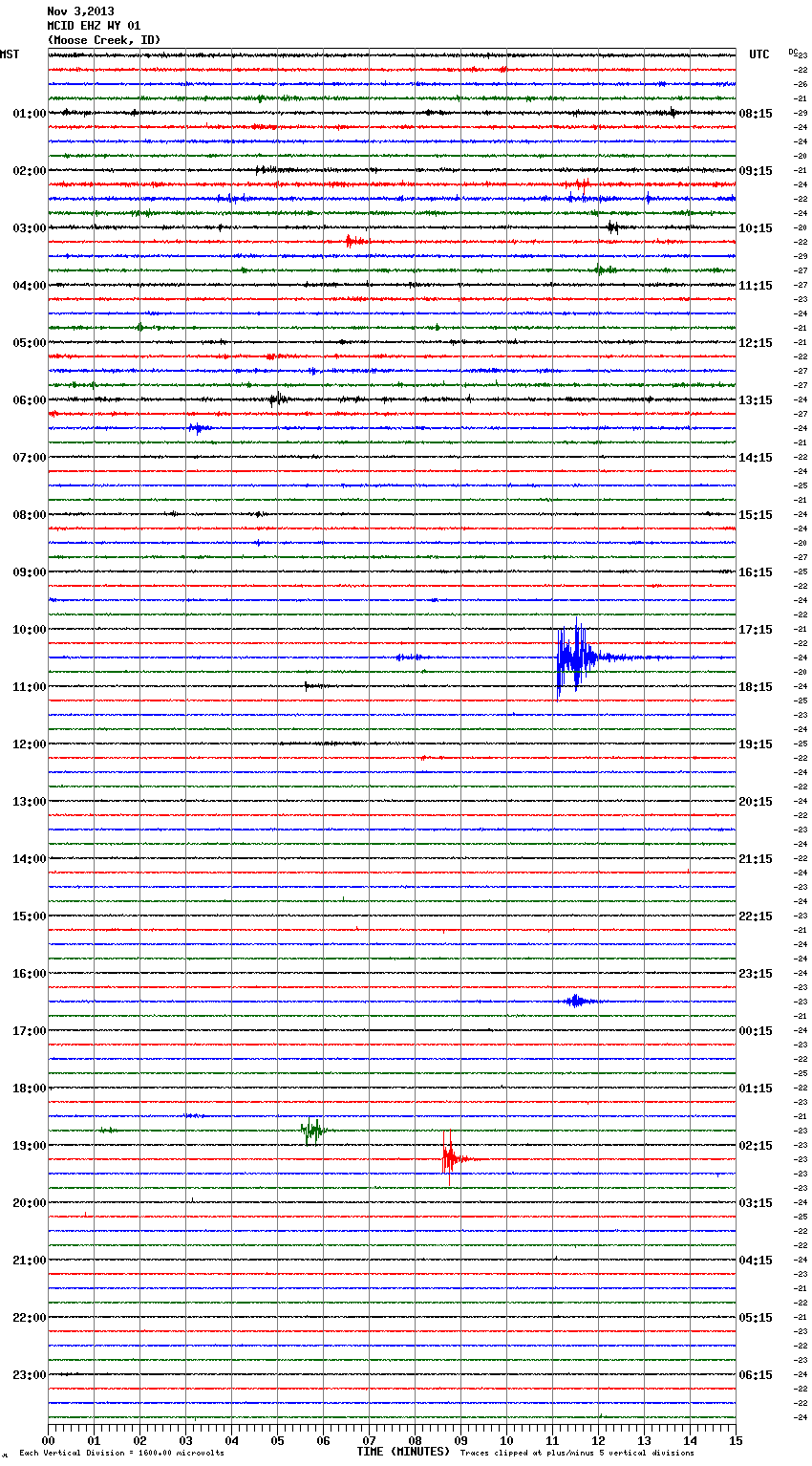812x1466 pixels.
Task: Select the 08:00 MST hour label
Action: tap(30, 515)
